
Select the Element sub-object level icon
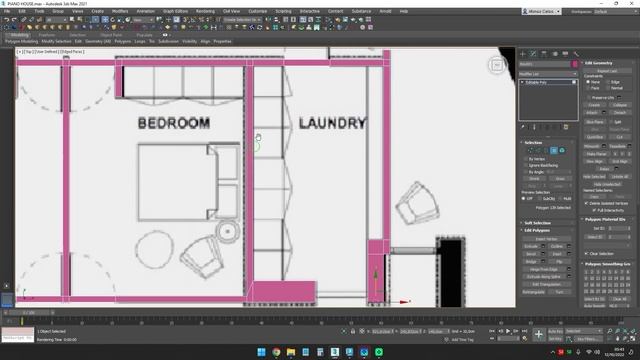click(x=562, y=151)
